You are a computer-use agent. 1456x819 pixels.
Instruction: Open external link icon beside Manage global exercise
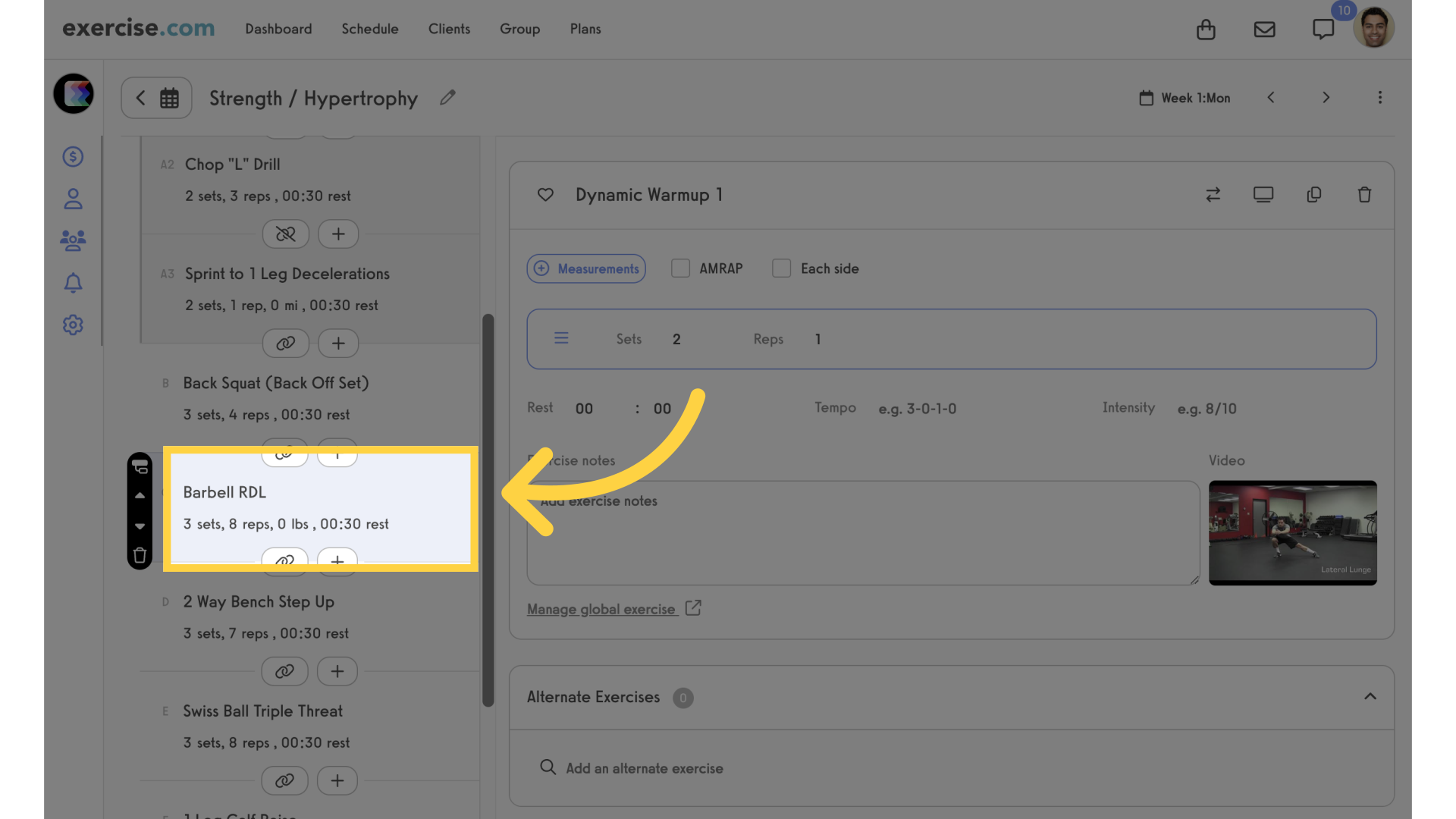[693, 608]
